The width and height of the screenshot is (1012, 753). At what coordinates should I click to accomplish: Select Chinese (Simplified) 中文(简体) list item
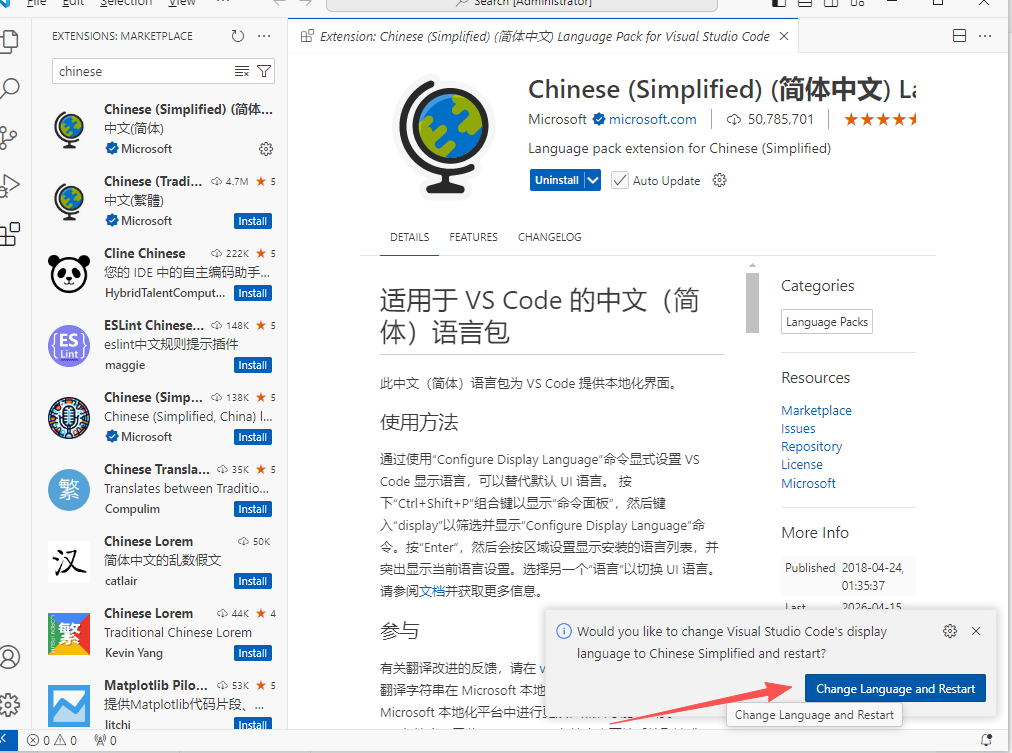[160, 129]
